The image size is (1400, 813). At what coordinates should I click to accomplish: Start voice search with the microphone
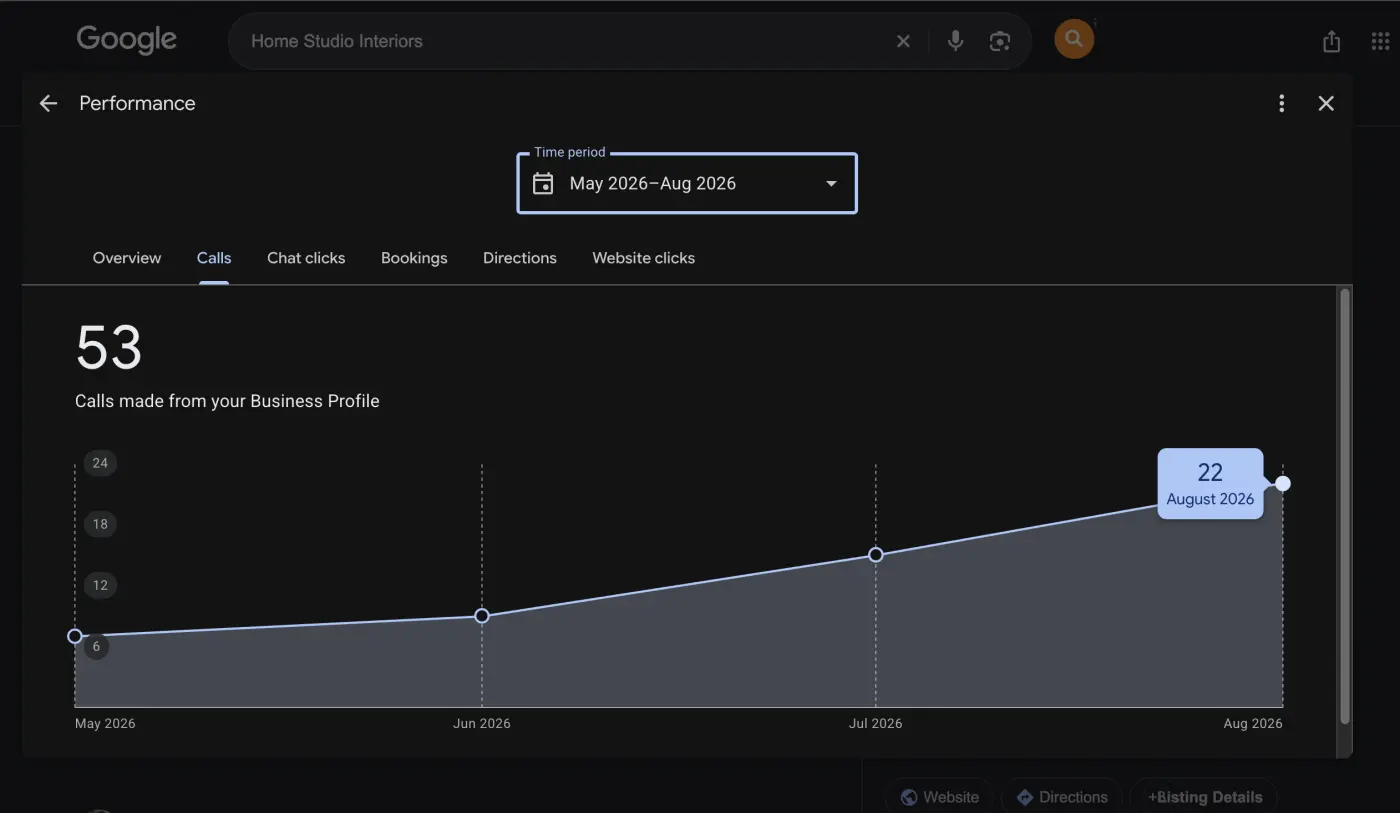tap(955, 41)
